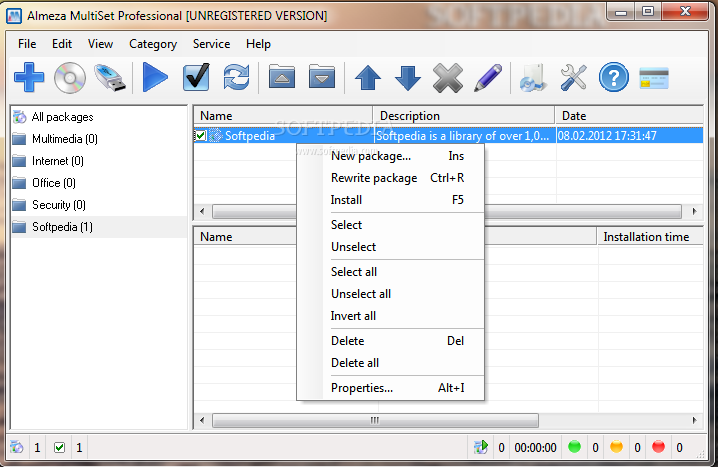Sort by the Date column header
The height and width of the screenshot is (467, 718).
pyautogui.click(x=629, y=116)
